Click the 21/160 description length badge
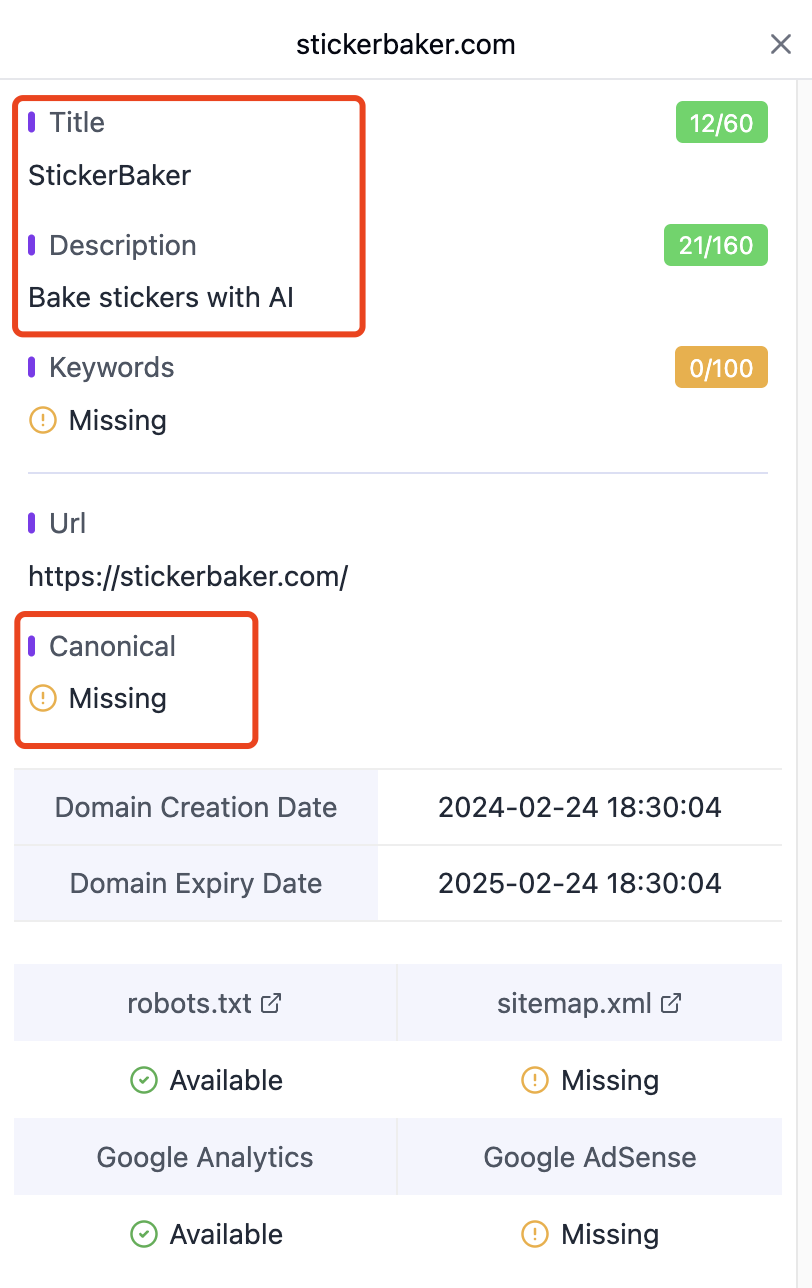This screenshot has width=812, height=1288. pos(715,245)
